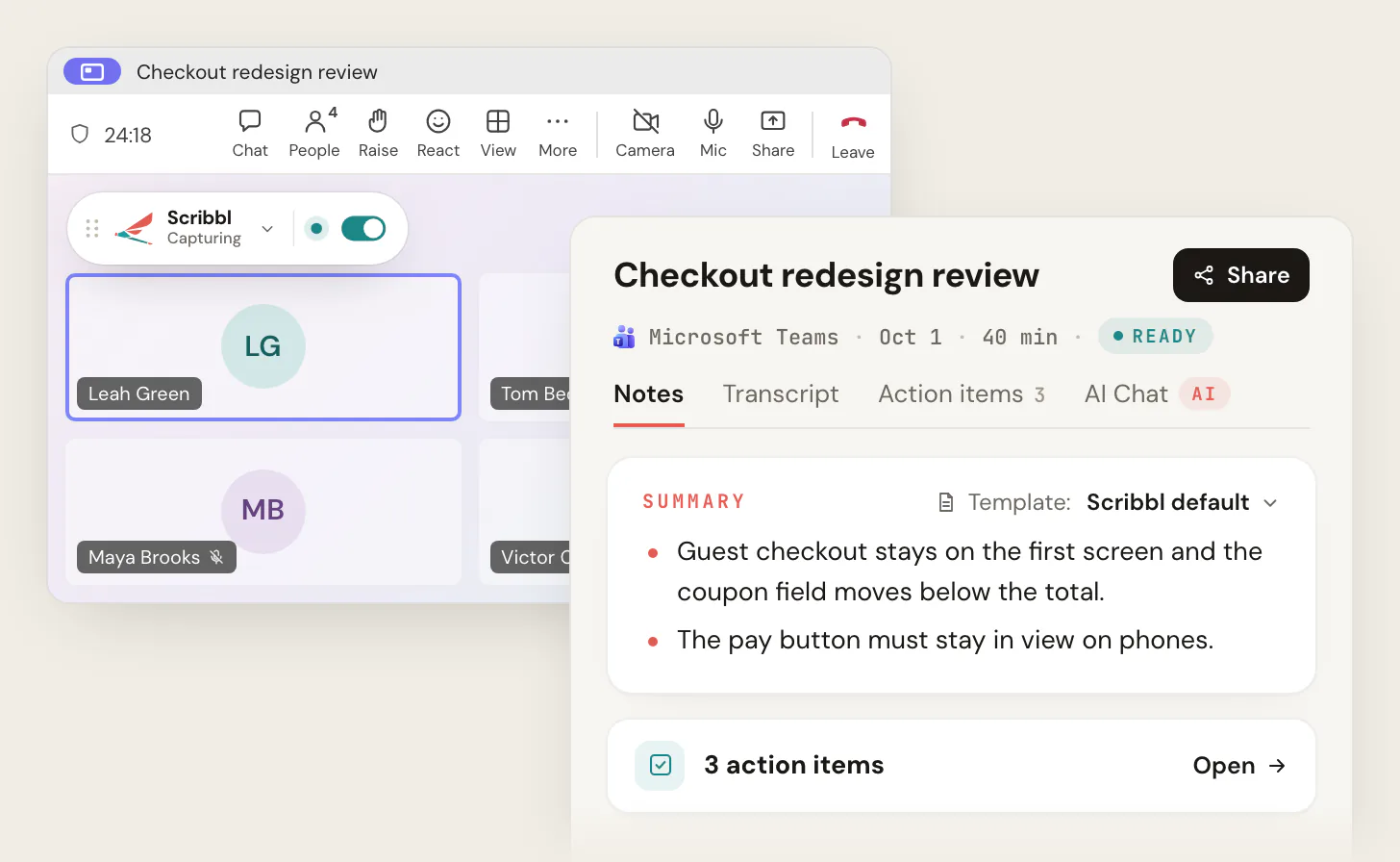Change the meeting View layout

[498, 134]
